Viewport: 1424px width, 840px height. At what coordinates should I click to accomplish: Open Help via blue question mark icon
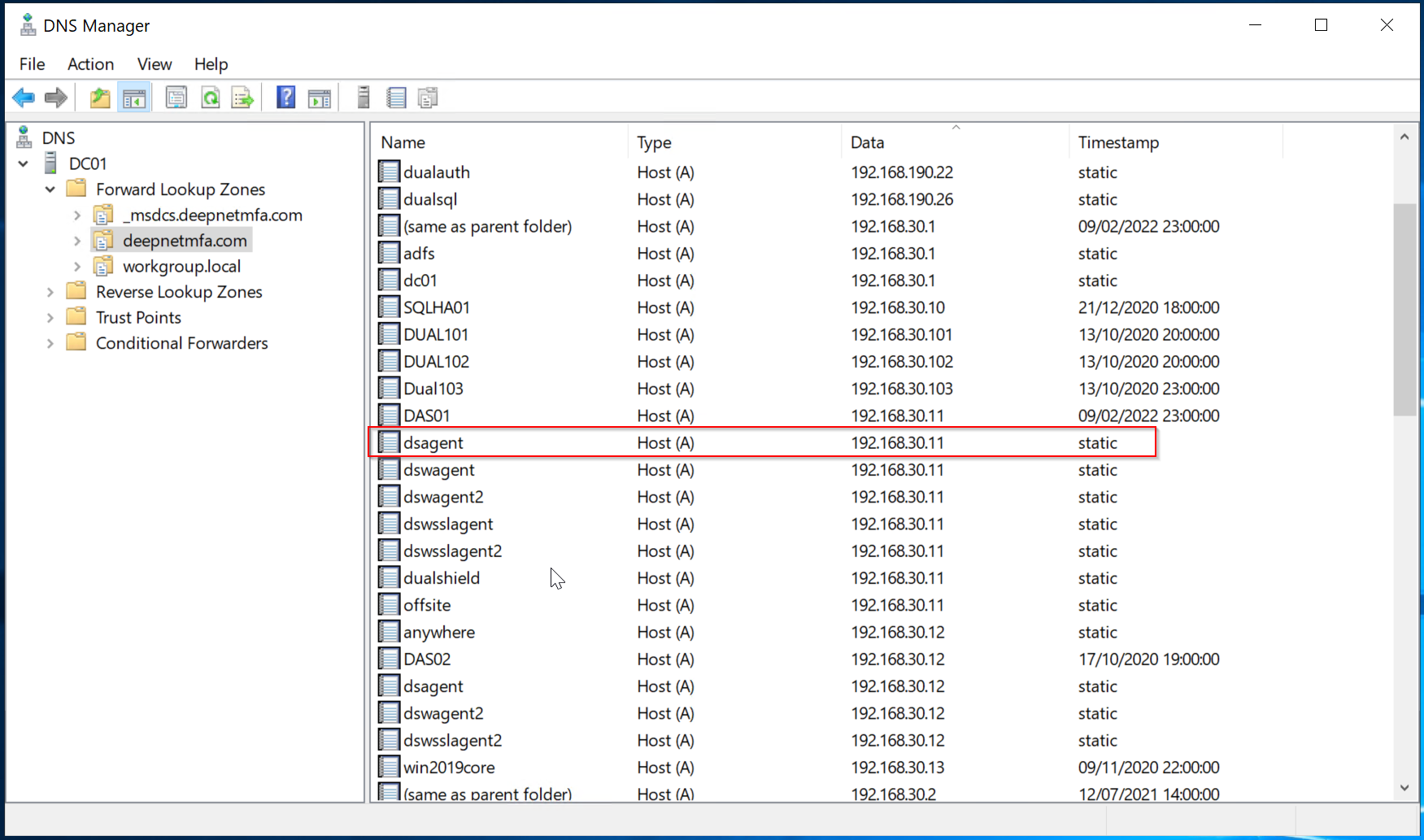285,98
